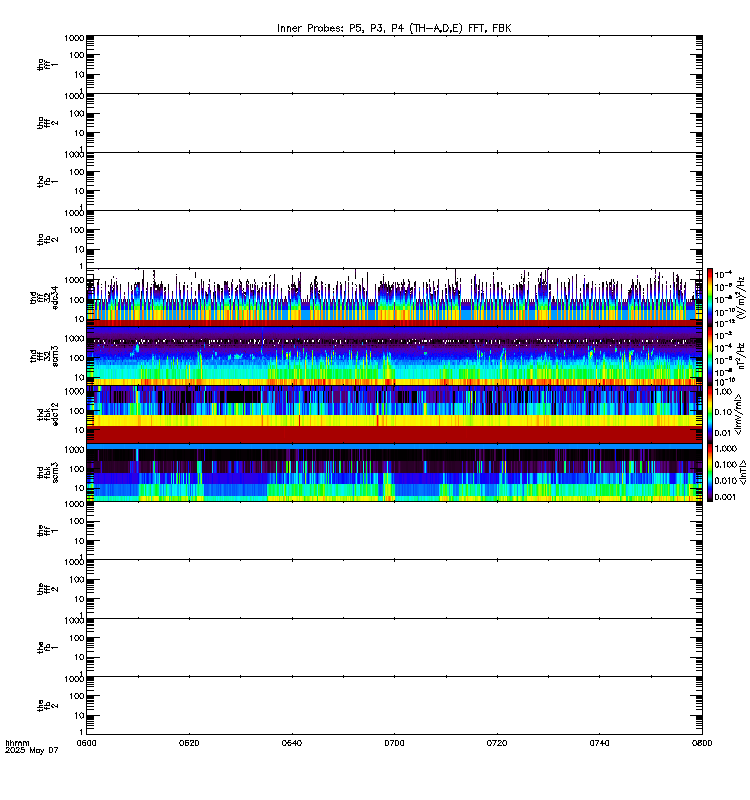Click the (V/m)²/Hz color bar
This screenshot has width=750, height=800.
coord(710,297)
